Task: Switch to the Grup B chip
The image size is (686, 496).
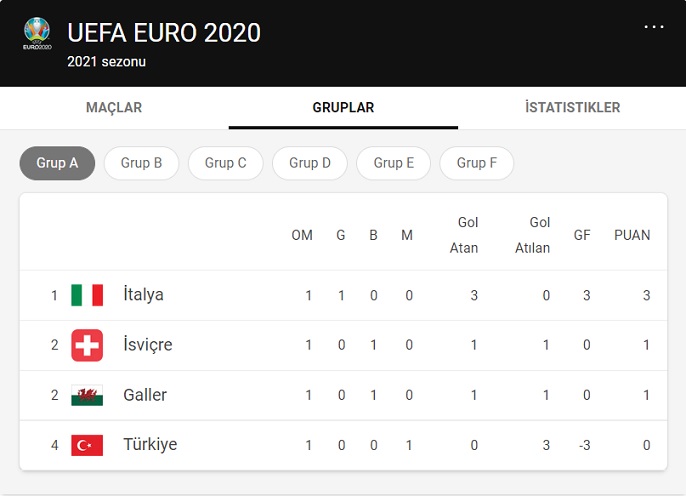Action: click(x=141, y=163)
